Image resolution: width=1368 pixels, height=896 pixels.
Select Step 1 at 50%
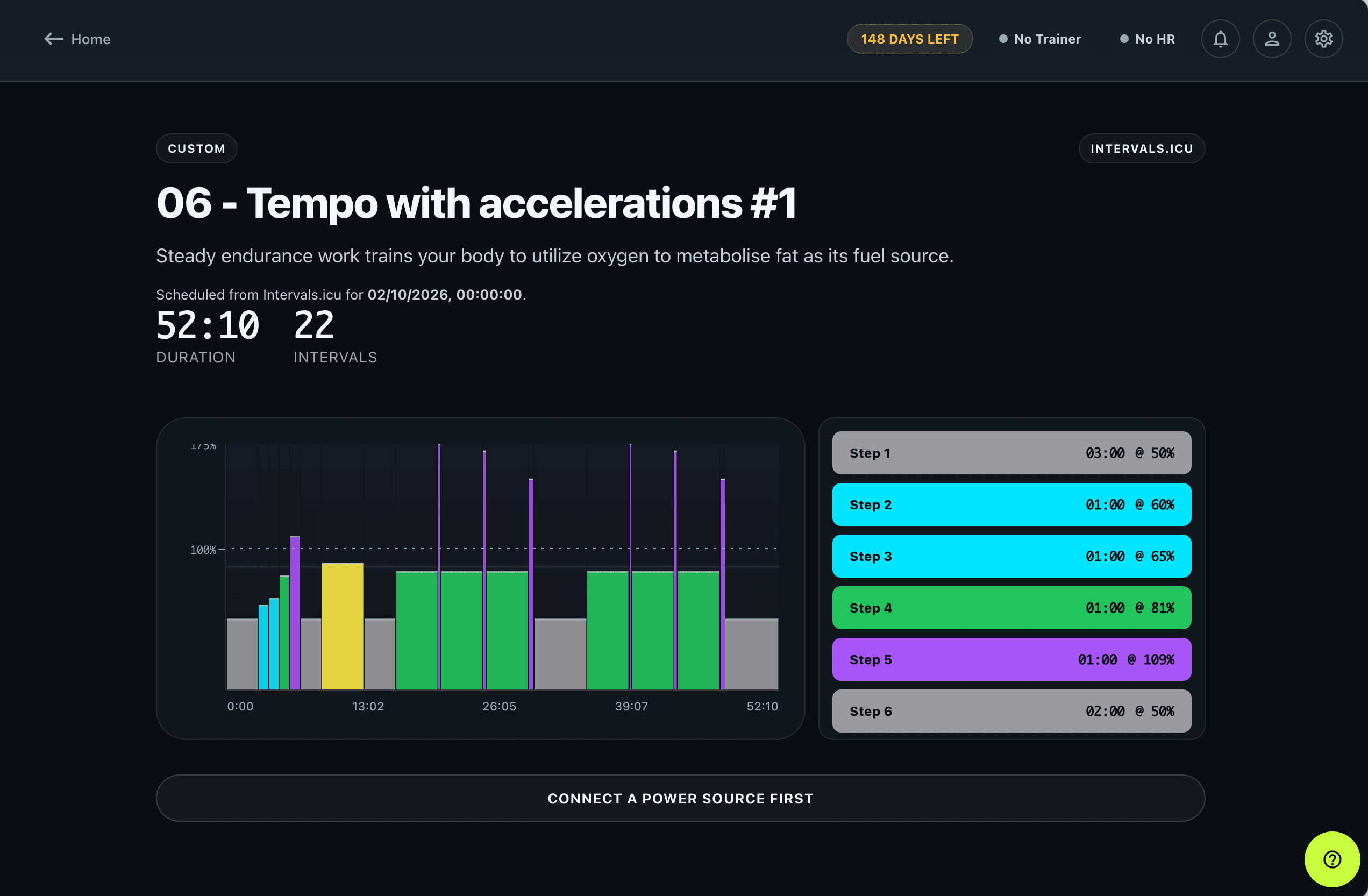(1011, 453)
